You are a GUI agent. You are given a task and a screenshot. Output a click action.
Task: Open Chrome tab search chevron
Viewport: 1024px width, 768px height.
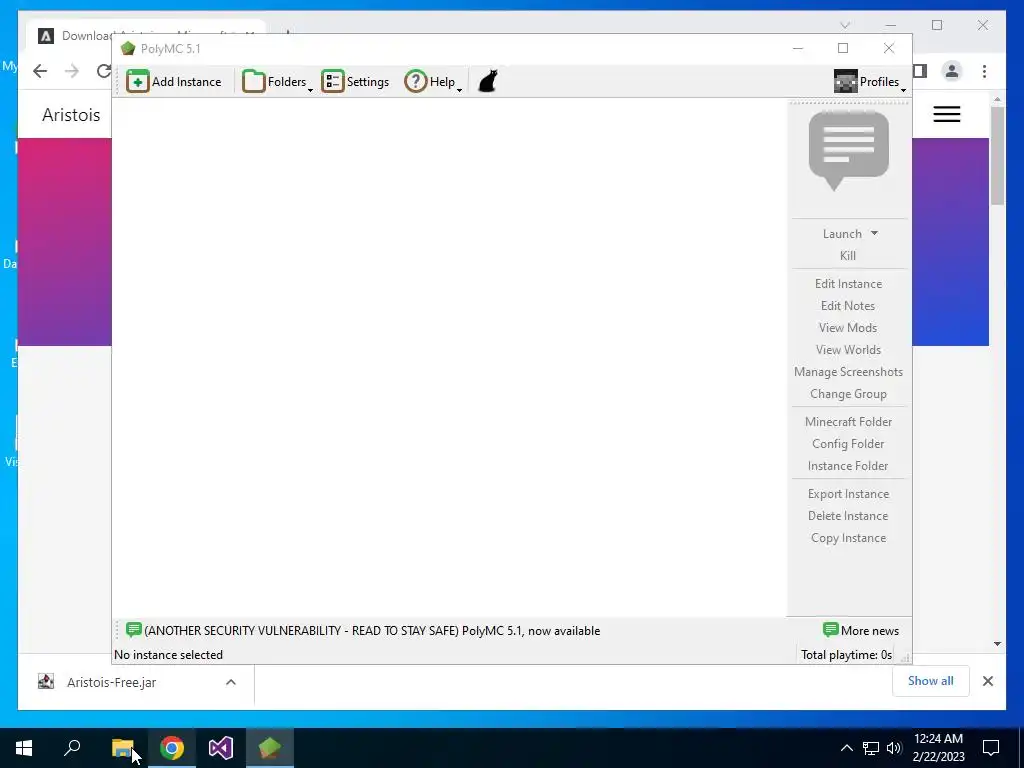click(x=844, y=25)
